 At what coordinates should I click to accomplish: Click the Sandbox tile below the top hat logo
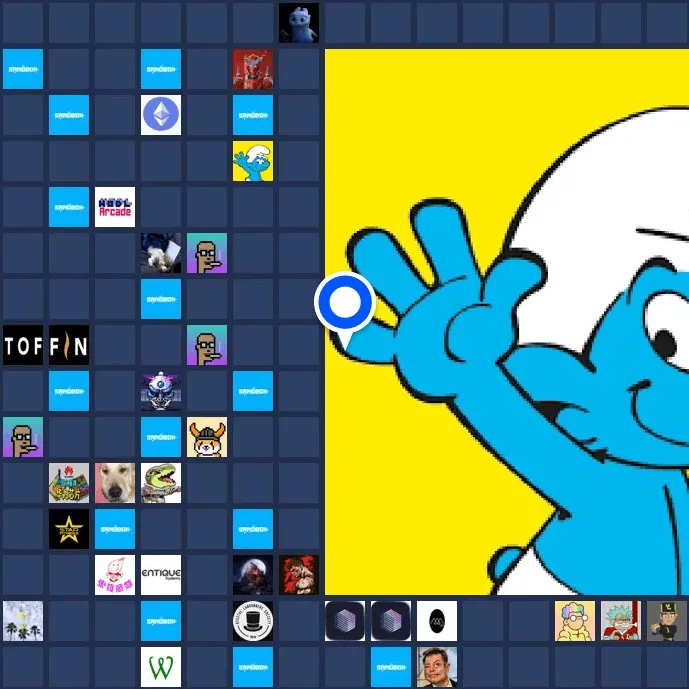(253, 667)
